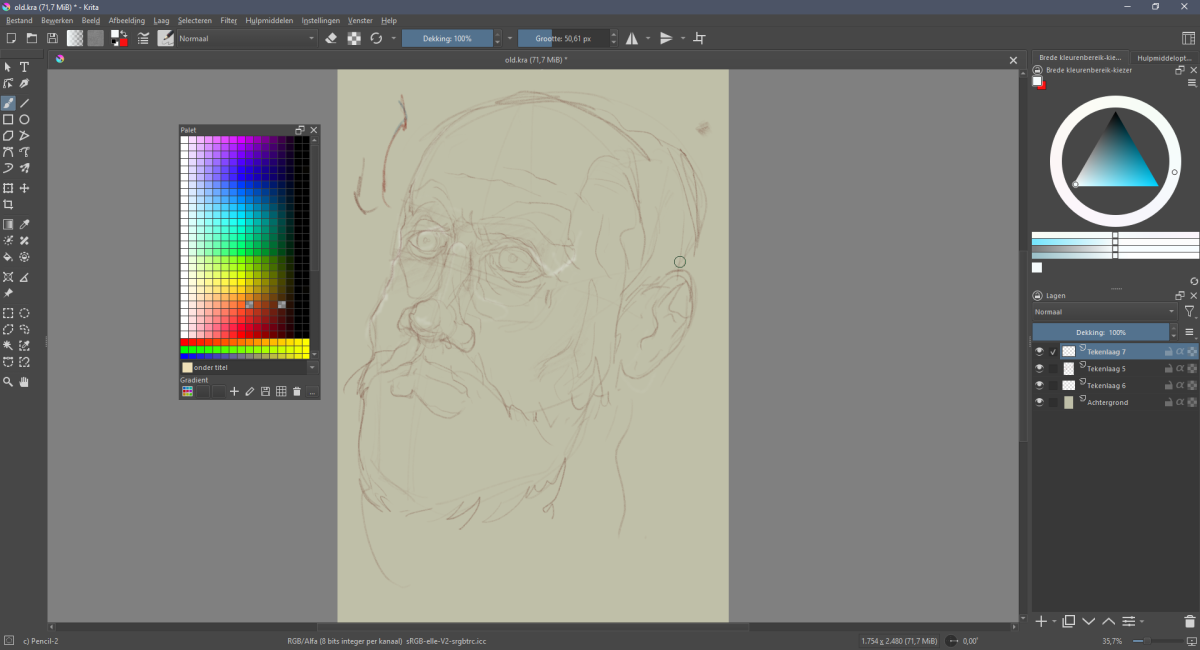Image resolution: width=1200 pixels, height=650 pixels.
Task: Toggle horizontal mirror painting in toolbar
Action: pyautogui.click(x=631, y=38)
